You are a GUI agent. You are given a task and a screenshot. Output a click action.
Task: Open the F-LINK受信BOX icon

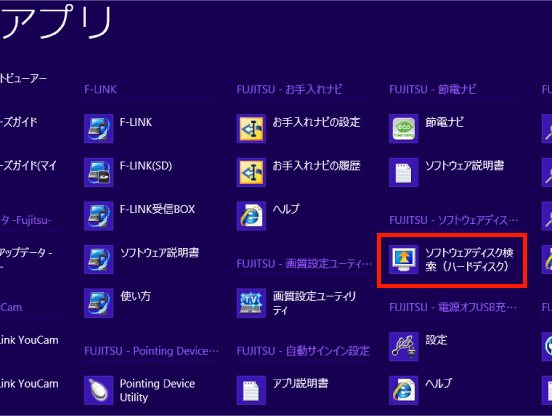click(99, 216)
